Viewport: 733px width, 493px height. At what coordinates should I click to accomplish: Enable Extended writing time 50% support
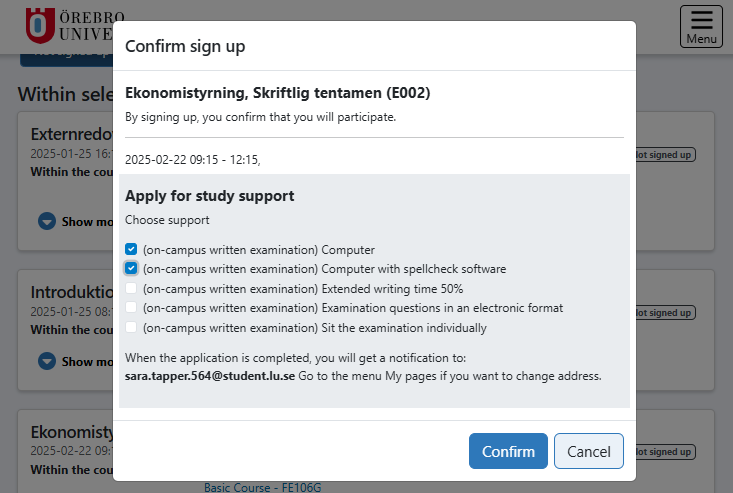[x=132, y=288]
